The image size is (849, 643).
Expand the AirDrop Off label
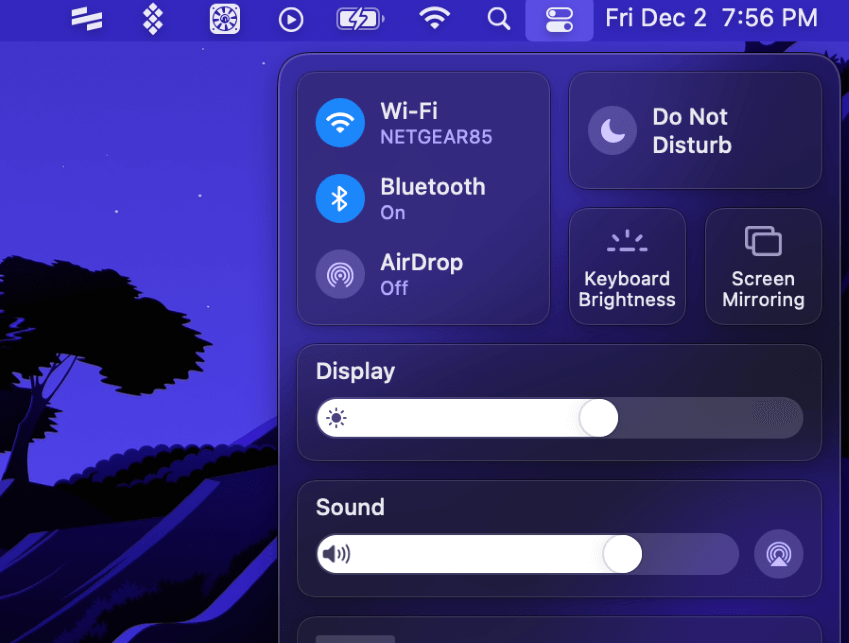pos(421,274)
